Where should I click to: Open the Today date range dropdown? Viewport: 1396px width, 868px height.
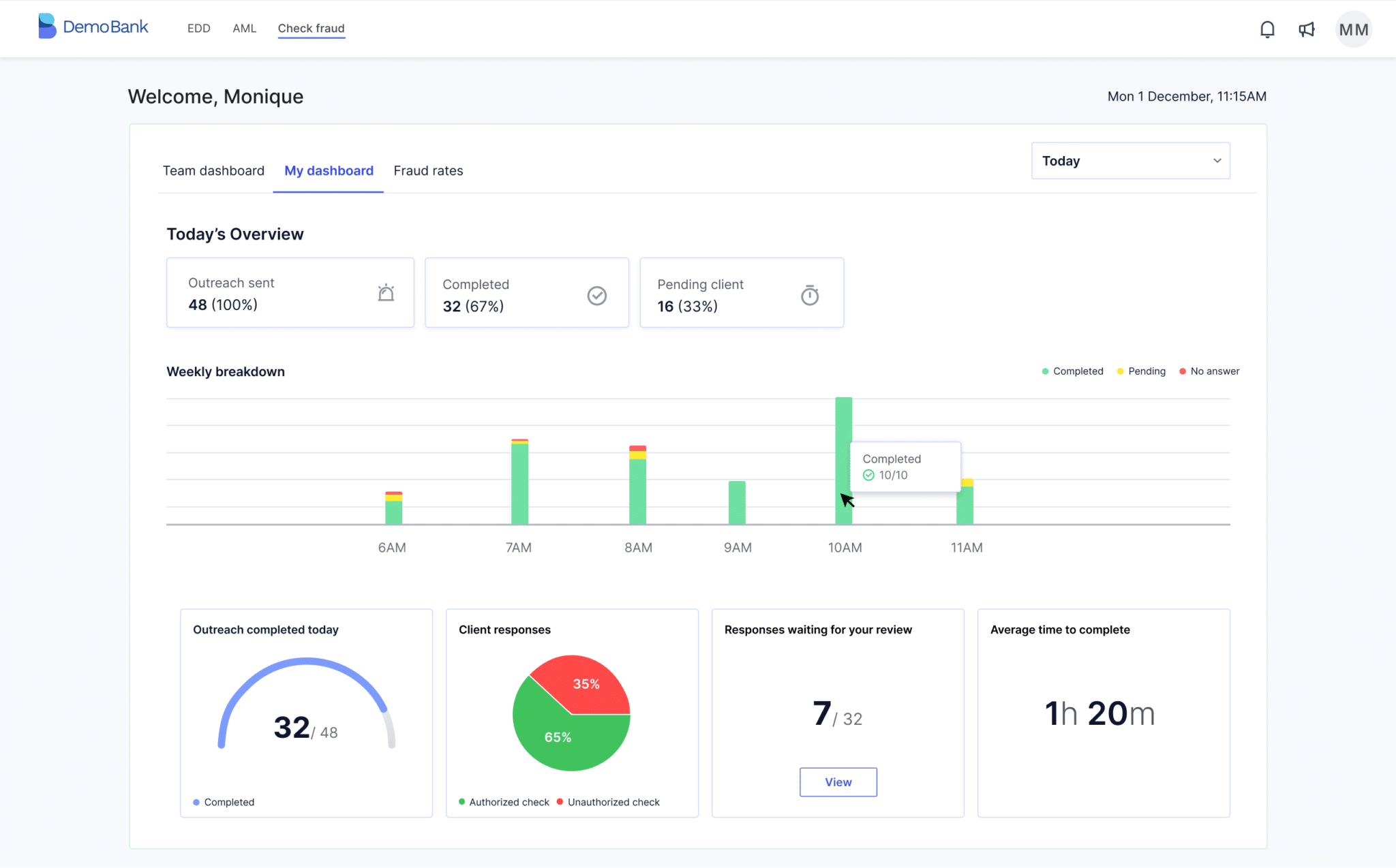[1129, 161]
